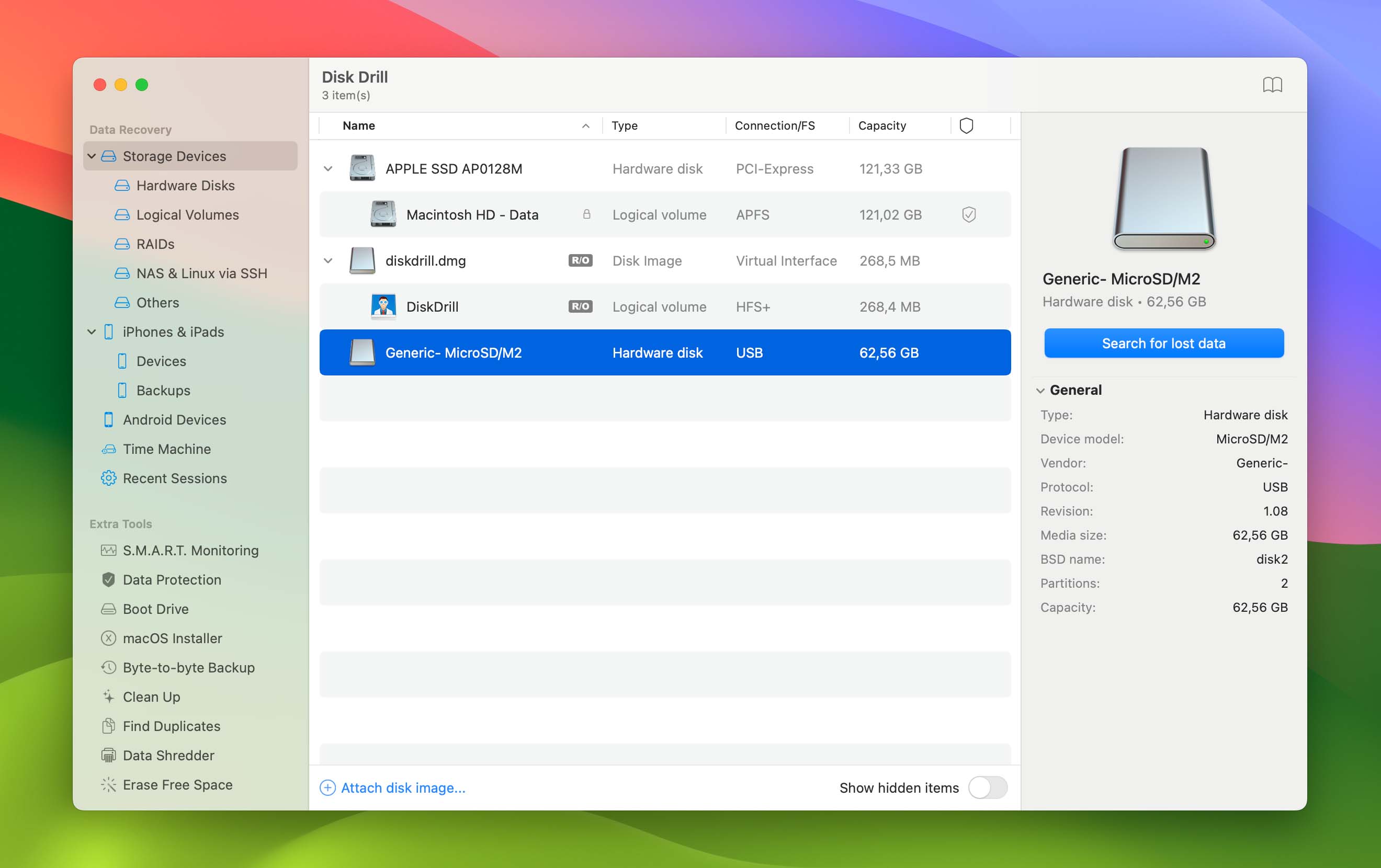1381x868 pixels.
Task: Select Others under Storage Devices
Action: 157,302
